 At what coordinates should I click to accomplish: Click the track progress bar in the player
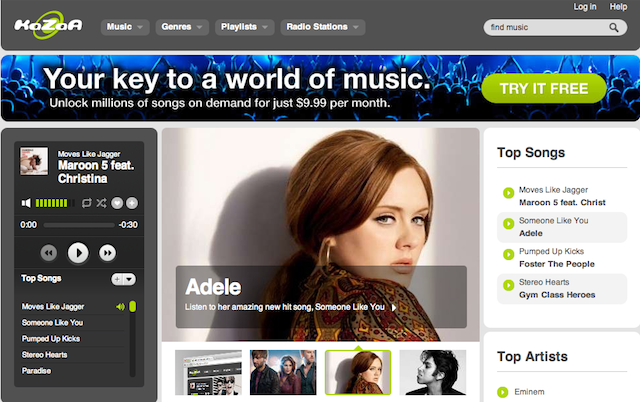coord(79,225)
